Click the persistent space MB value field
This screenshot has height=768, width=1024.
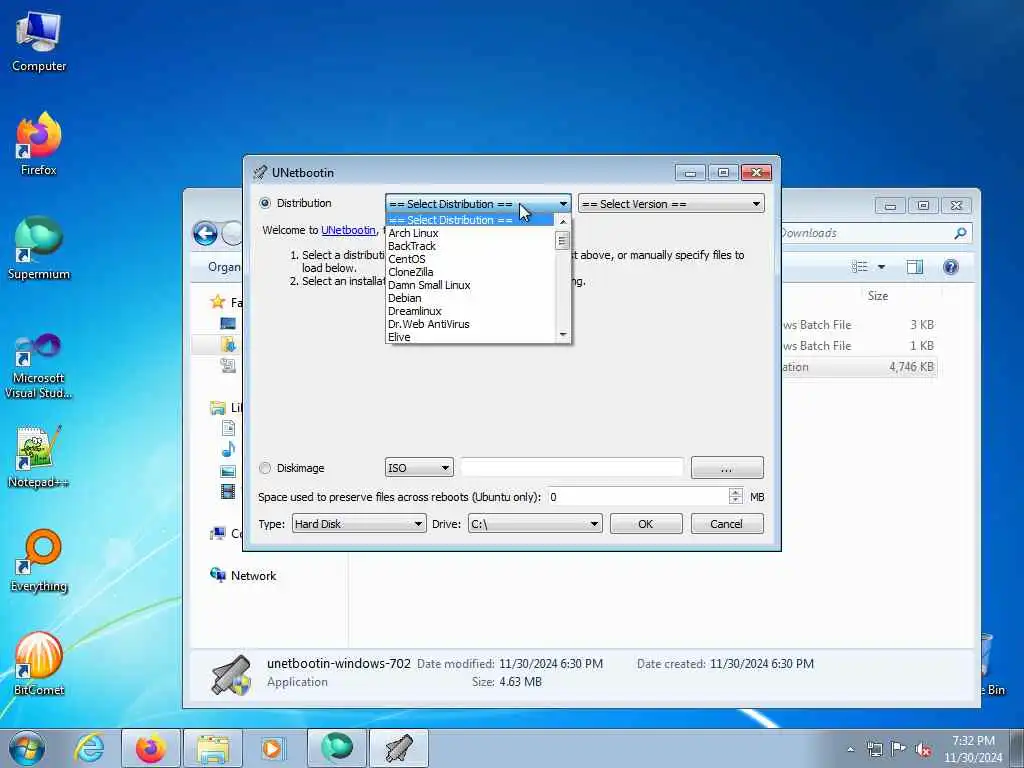tap(637, 497)
